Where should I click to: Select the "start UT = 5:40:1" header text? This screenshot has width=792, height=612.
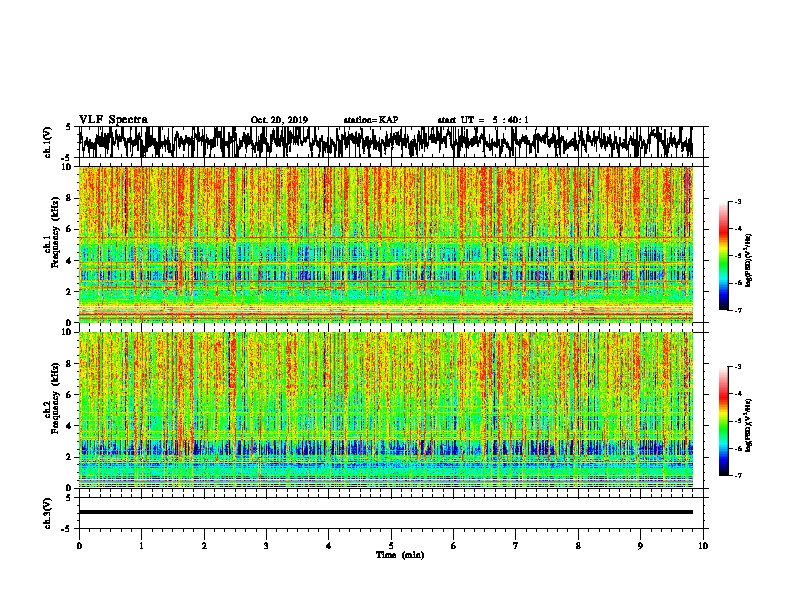click(483, 120)
